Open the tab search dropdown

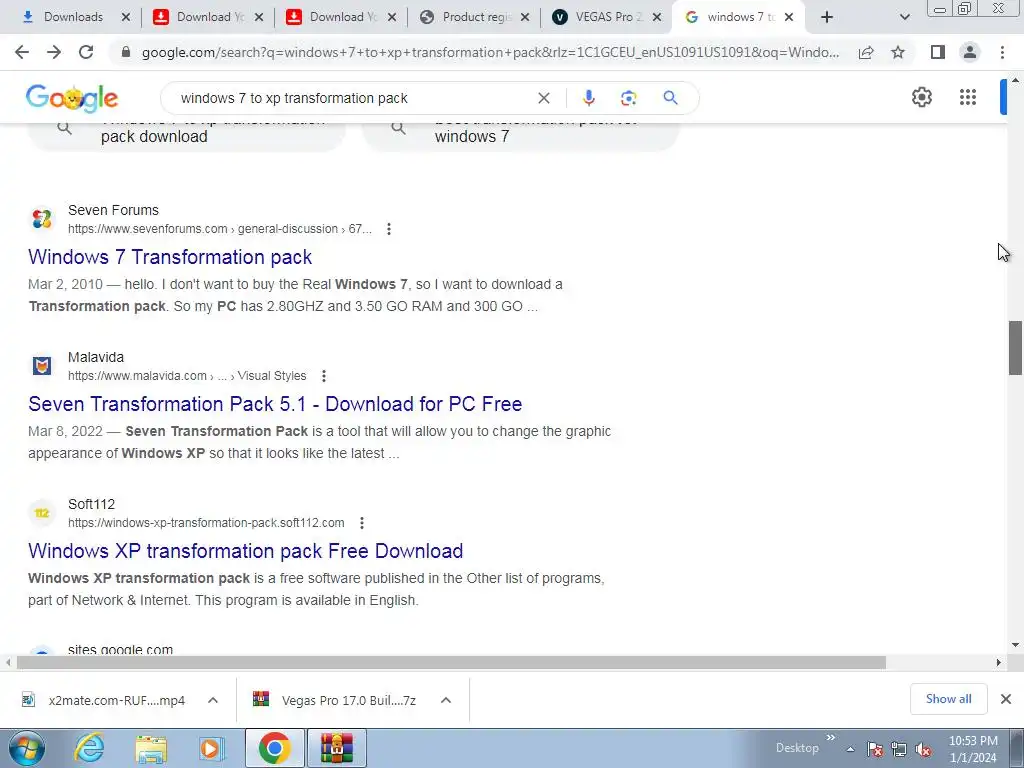pos(904,17)
